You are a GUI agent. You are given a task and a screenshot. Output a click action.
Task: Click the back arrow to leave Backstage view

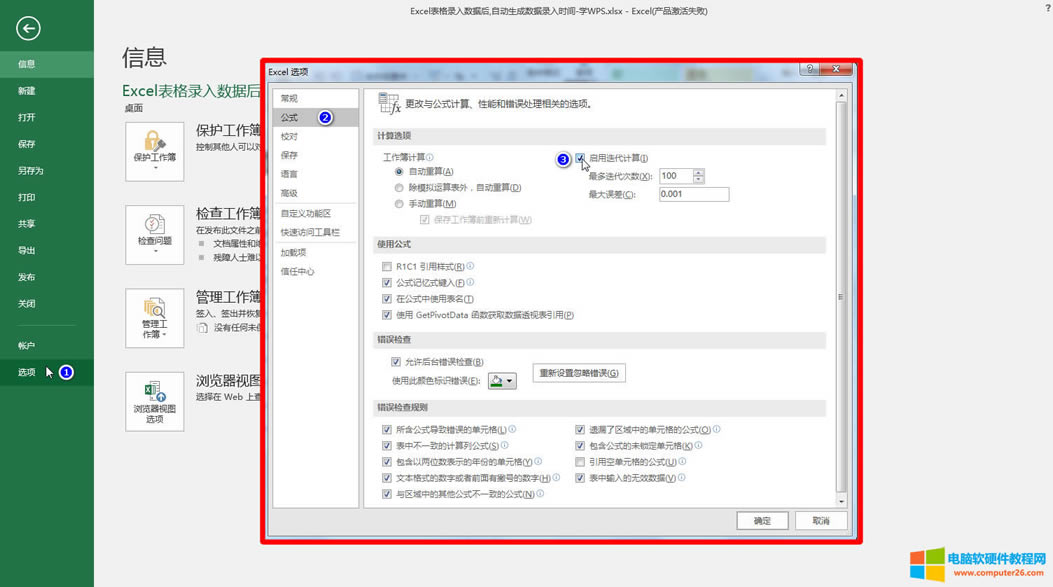tap(29, 28)
